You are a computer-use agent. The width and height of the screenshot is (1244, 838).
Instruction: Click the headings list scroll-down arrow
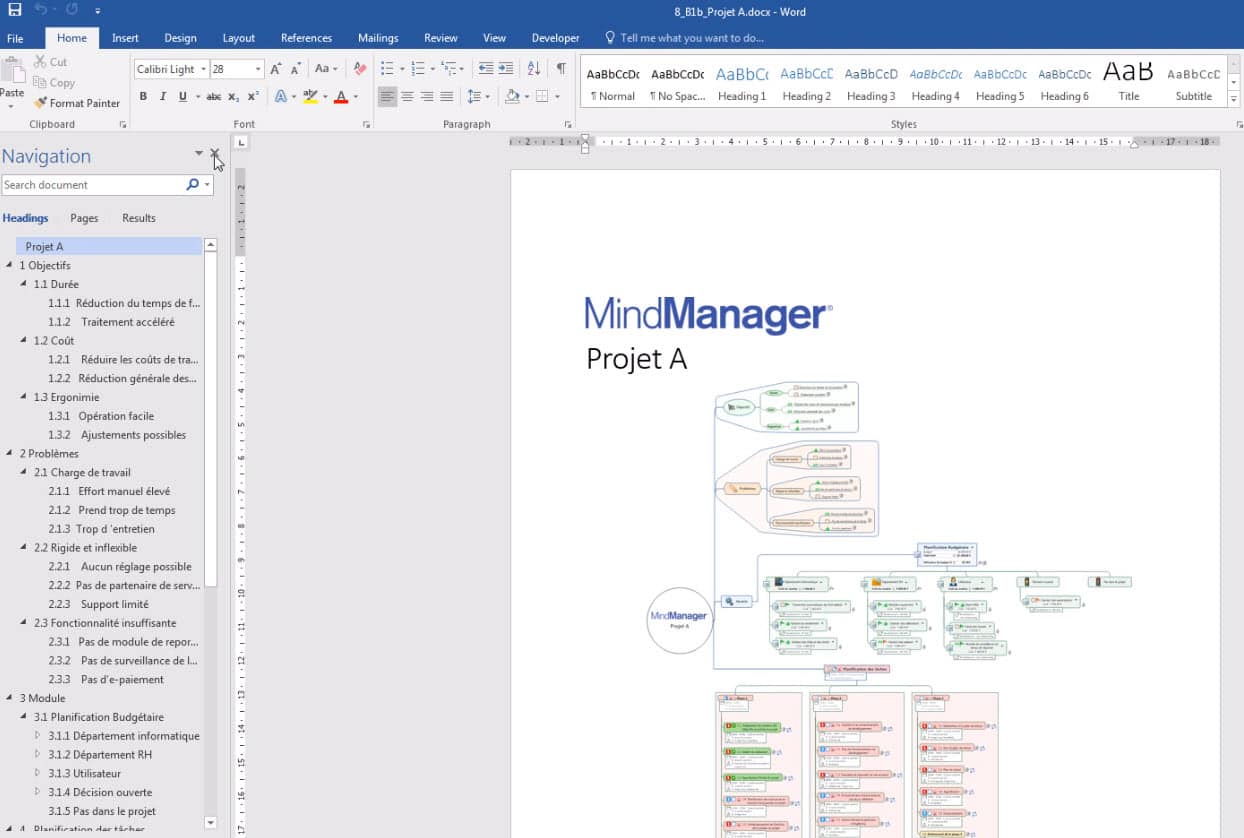click(210, 822)
